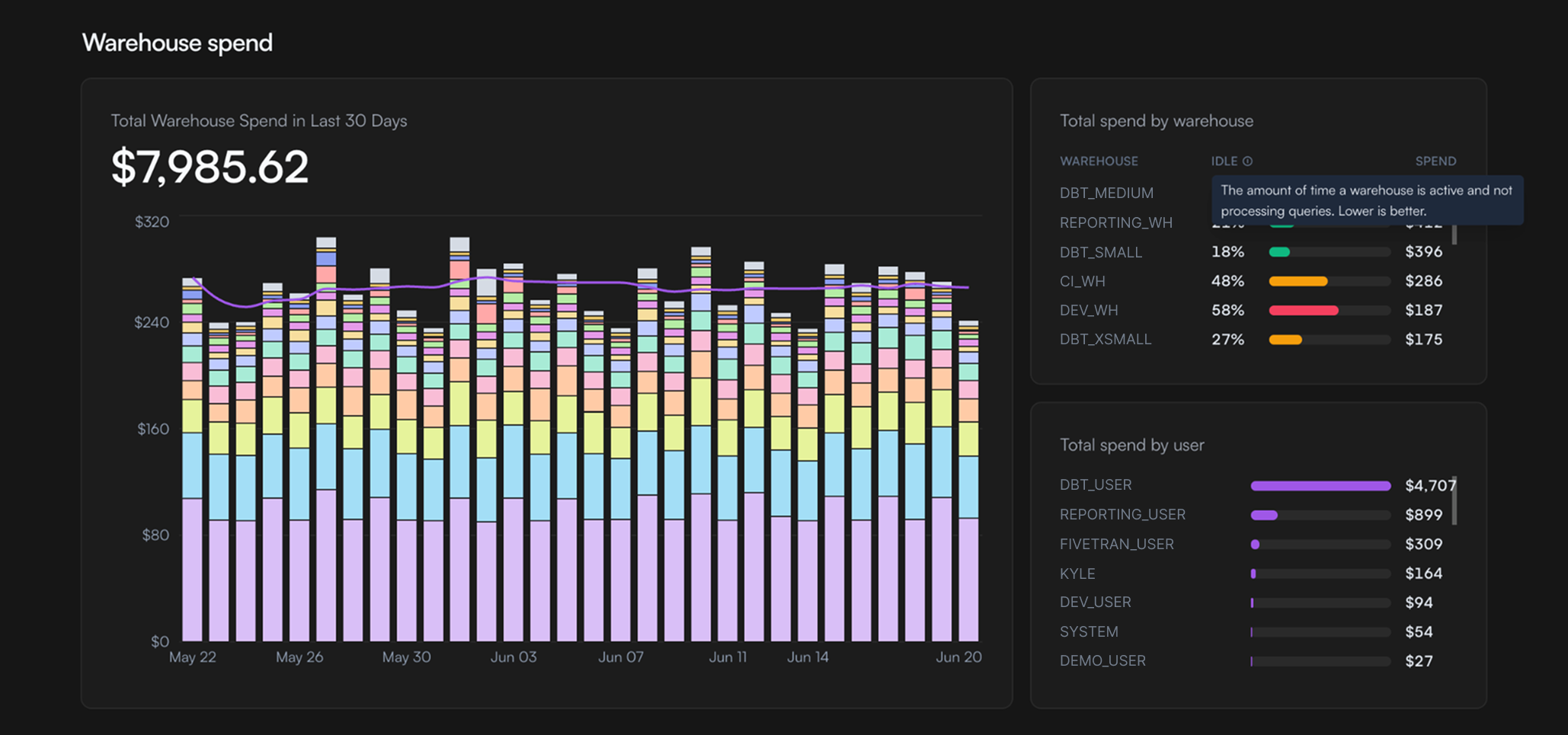Click the Jun 07 x-axis label

pyautogui.click(x=621, y=657)
